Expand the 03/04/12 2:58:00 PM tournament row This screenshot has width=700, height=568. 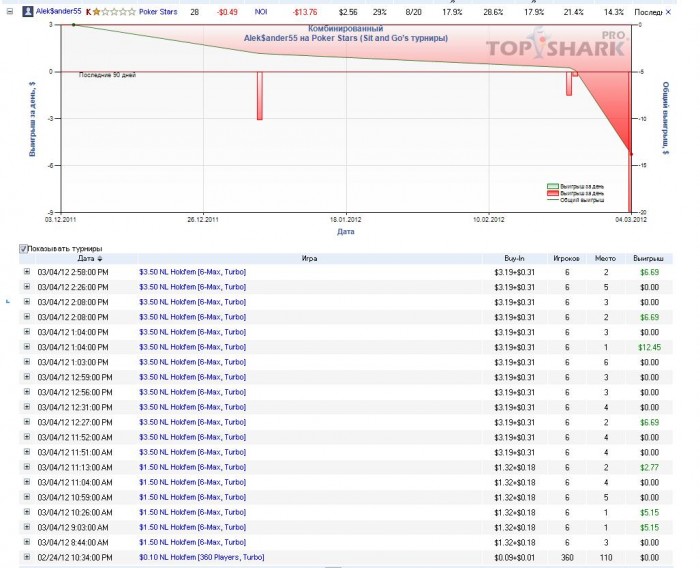click(x=27, y=271)
